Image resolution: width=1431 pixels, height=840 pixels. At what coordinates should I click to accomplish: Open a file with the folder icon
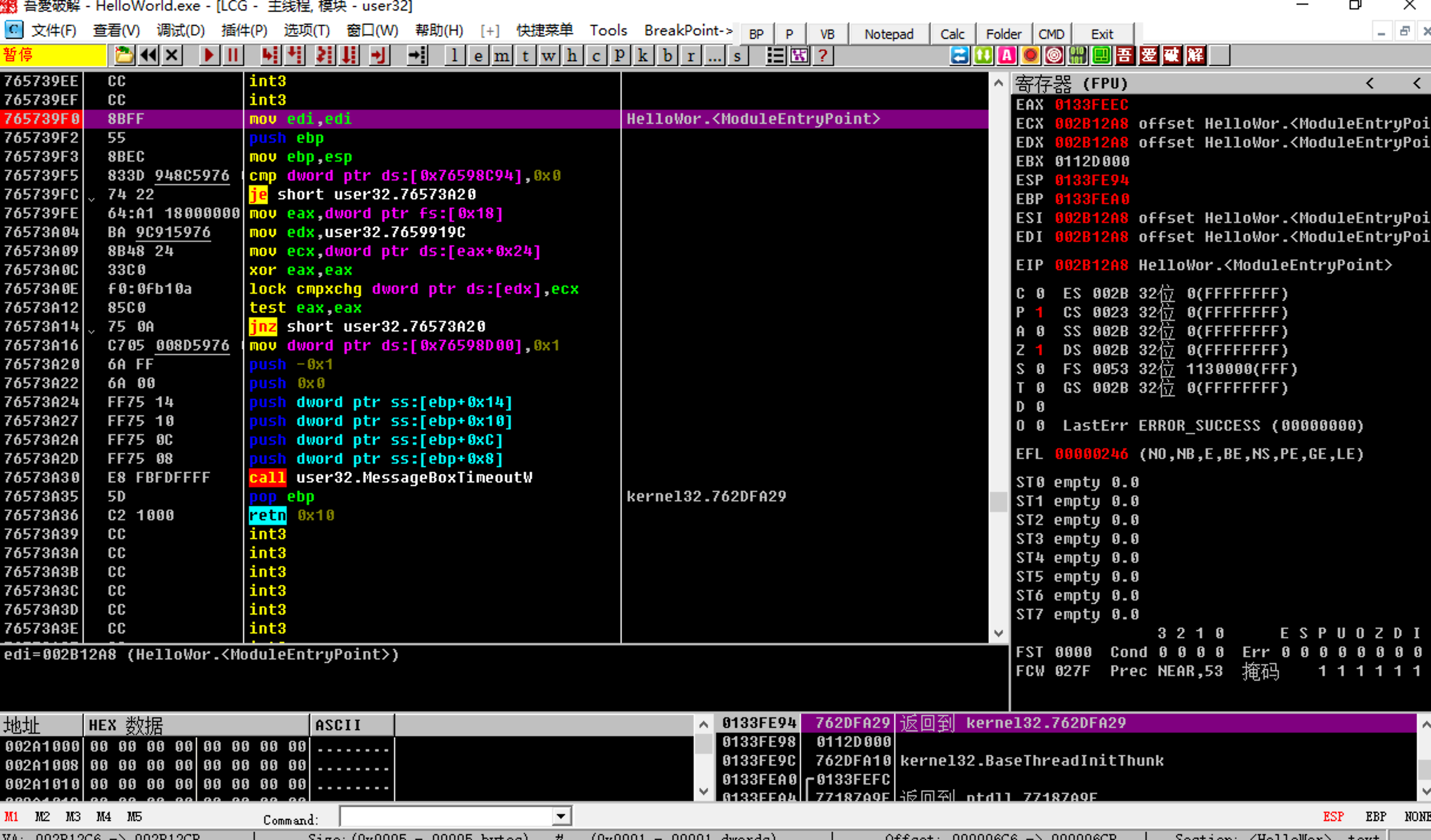pyautogui.click(x=124, y=55)
